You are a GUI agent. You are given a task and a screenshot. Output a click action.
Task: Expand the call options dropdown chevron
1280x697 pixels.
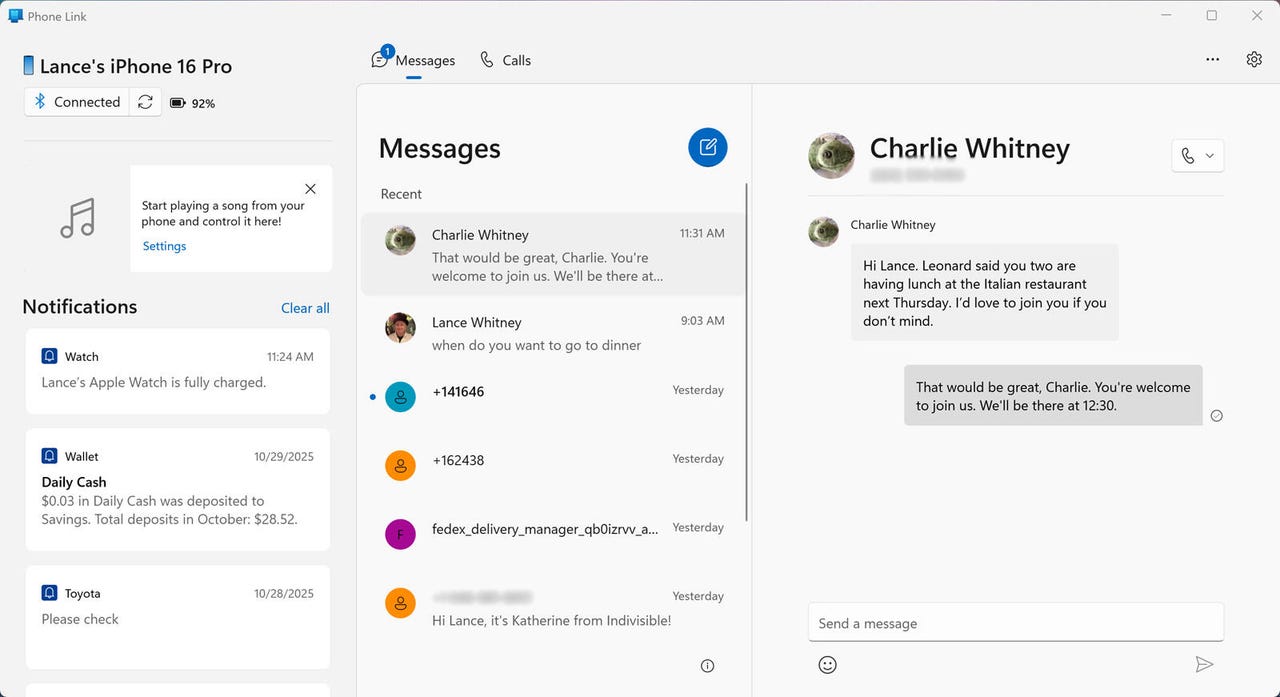1208,155
